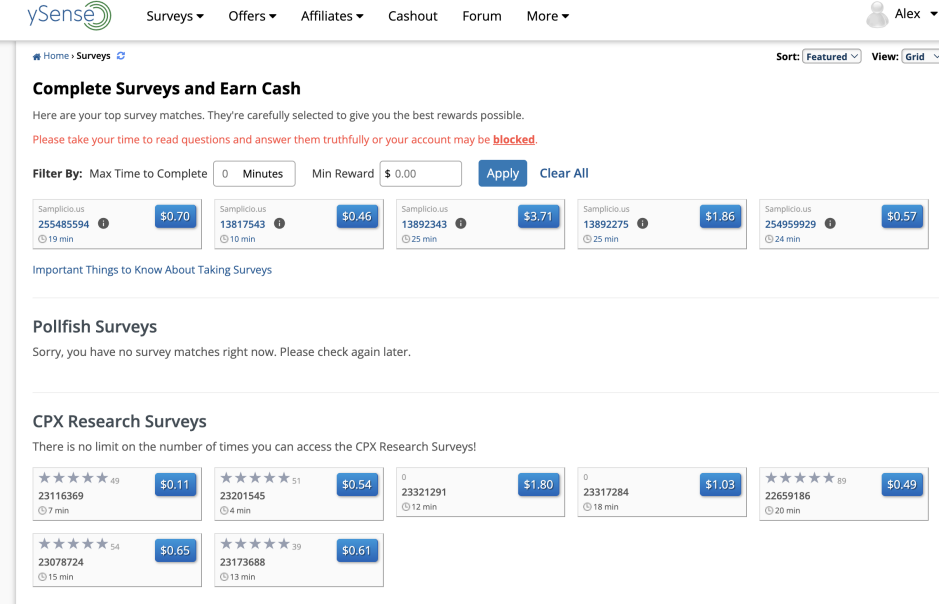Click the Alex user avatar icon
Viewport: 939px width, 604px height.
[877, 15]
